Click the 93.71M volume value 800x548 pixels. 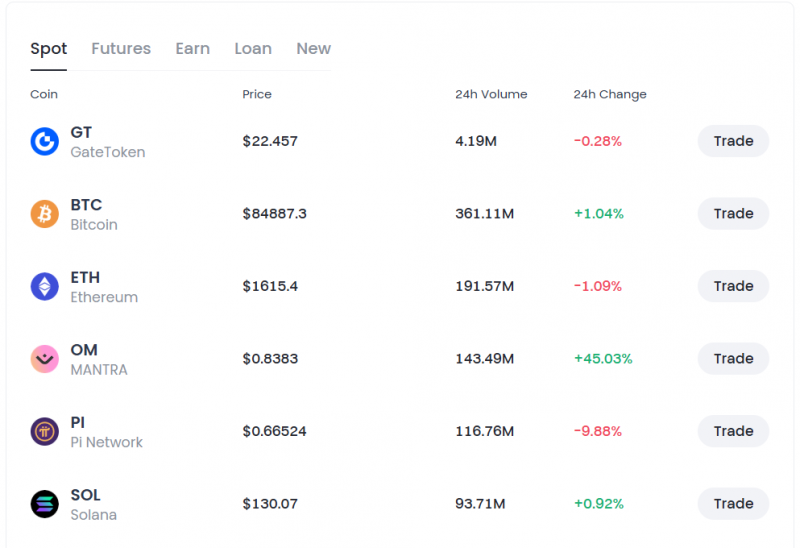(x=480, y=503)
